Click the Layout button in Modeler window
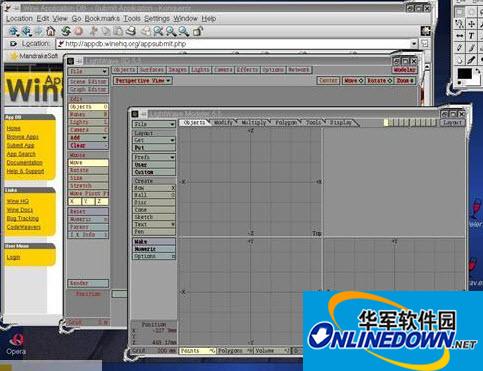 (x=452, y=123)
